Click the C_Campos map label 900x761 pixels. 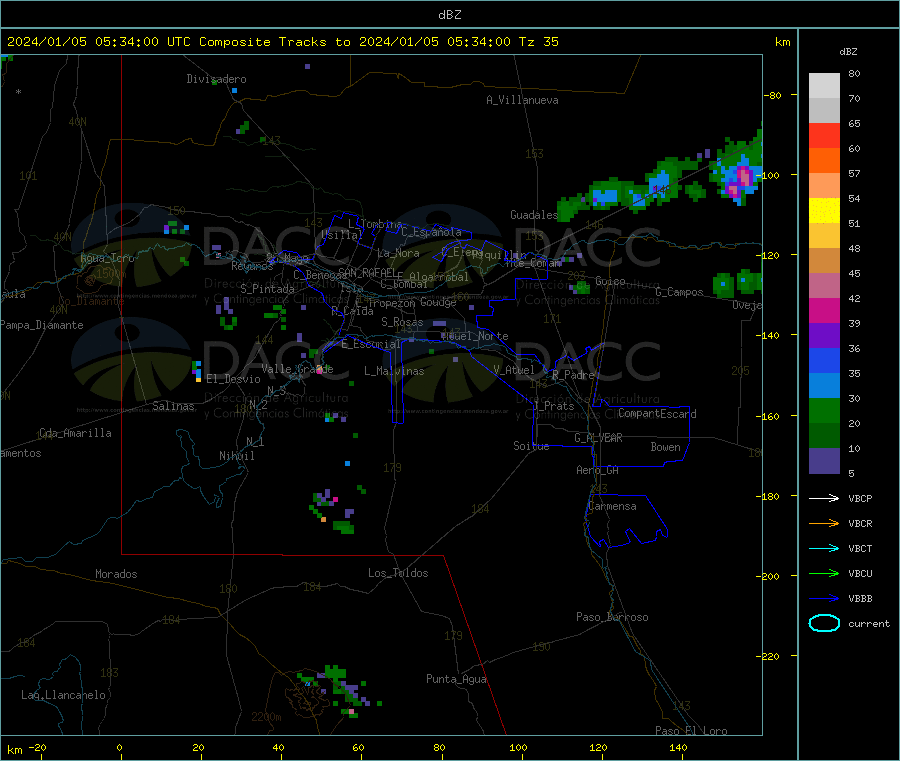(679, 292)
